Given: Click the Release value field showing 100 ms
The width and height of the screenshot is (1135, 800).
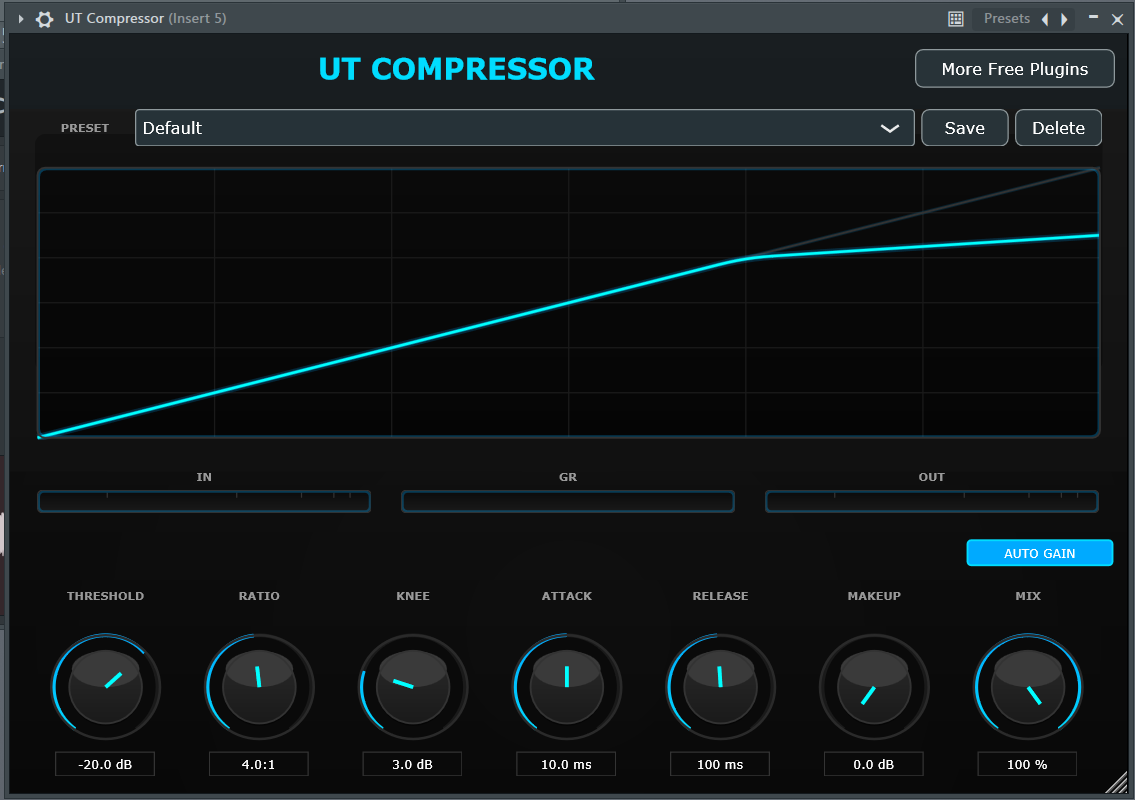Looking at the screenshot, I should click(x=720, y=764).
